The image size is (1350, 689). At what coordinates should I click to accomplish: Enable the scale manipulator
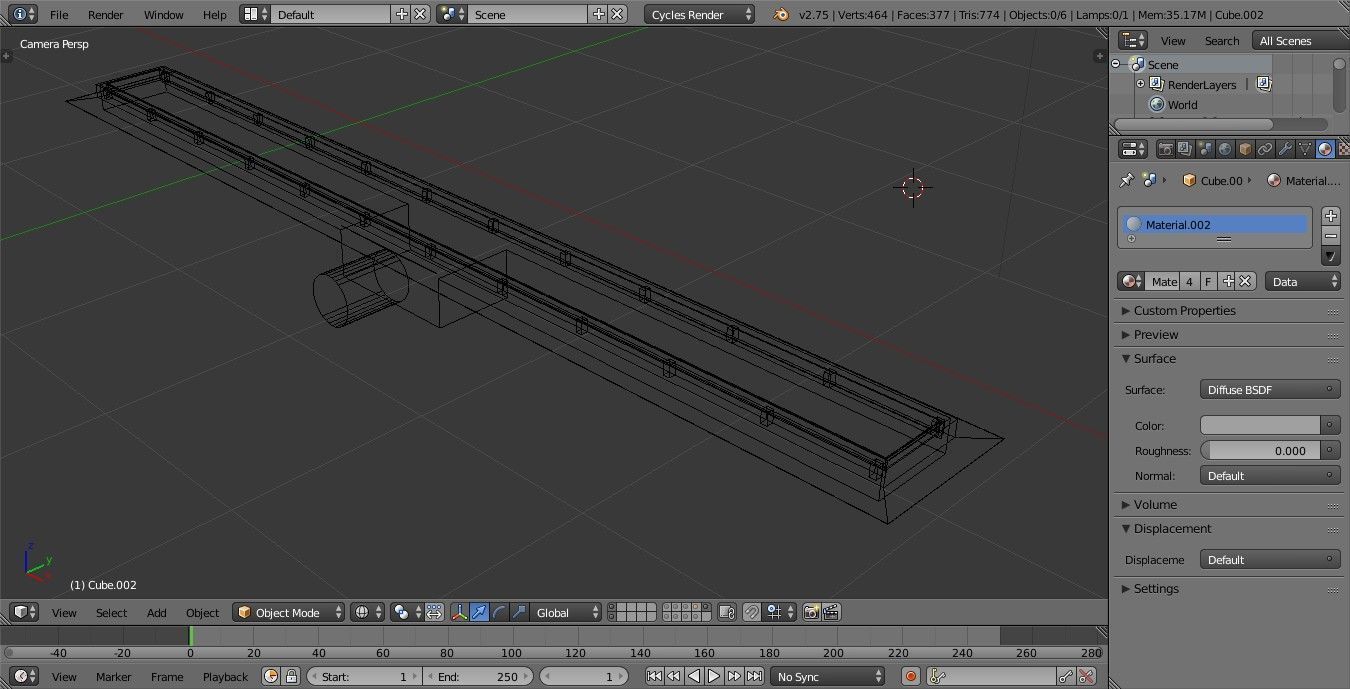pyautogui.click(x=519, y=613)
